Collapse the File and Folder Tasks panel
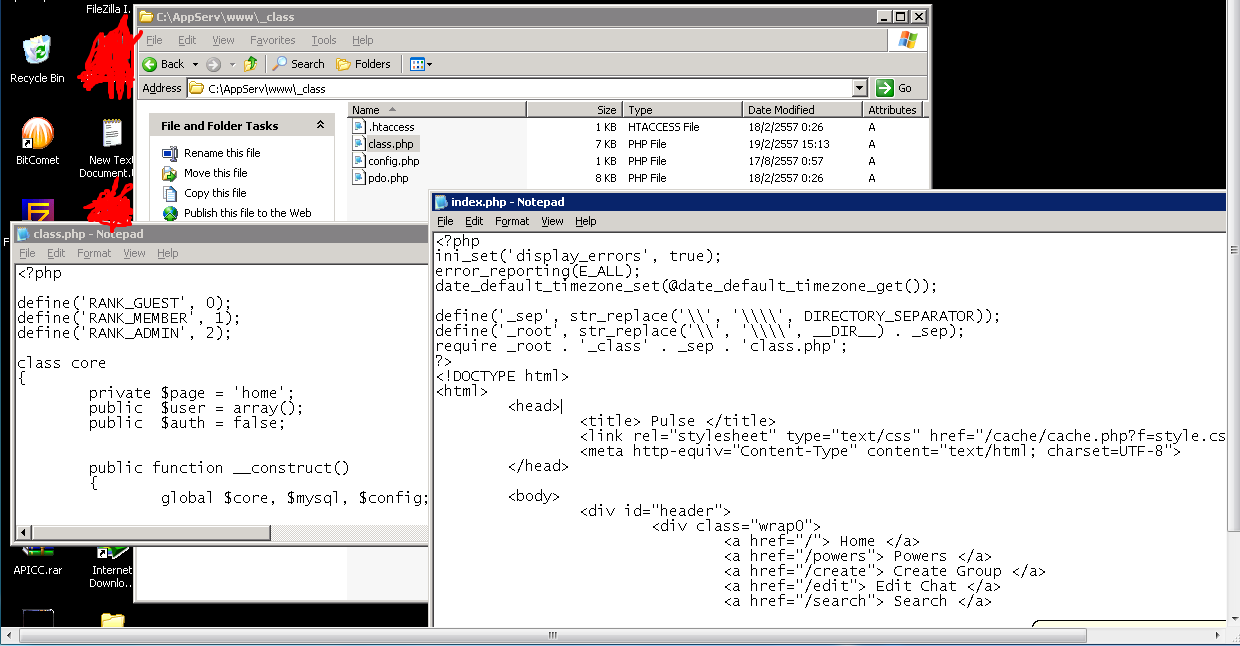The width and height of the screenshot is (1240, 646). [x=320, y=125]
